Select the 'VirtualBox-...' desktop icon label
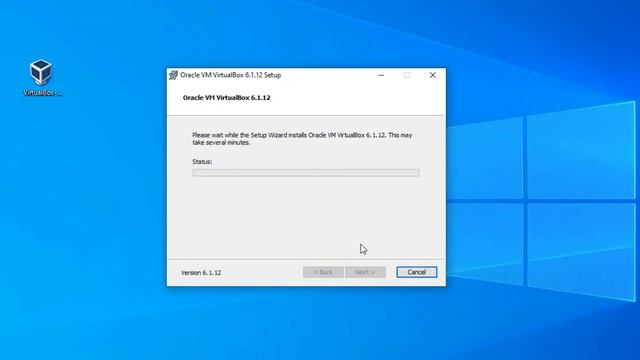 pyautogui.click(x=42, y=93)
